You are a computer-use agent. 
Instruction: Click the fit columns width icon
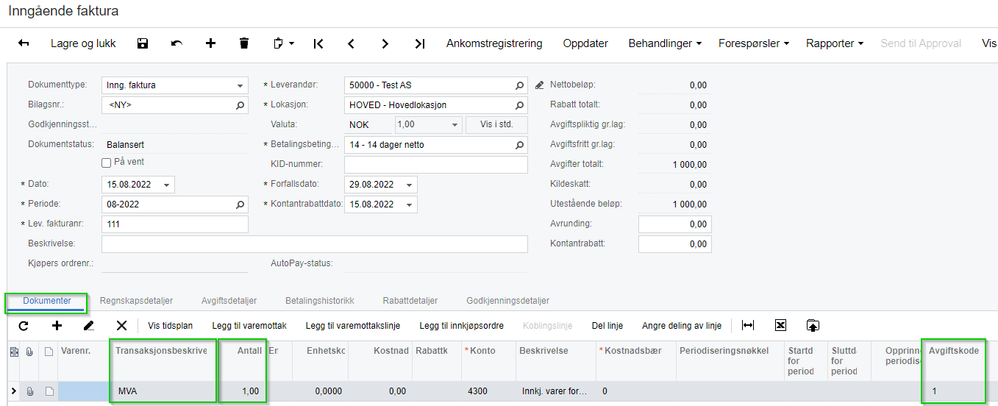(748, 325)
